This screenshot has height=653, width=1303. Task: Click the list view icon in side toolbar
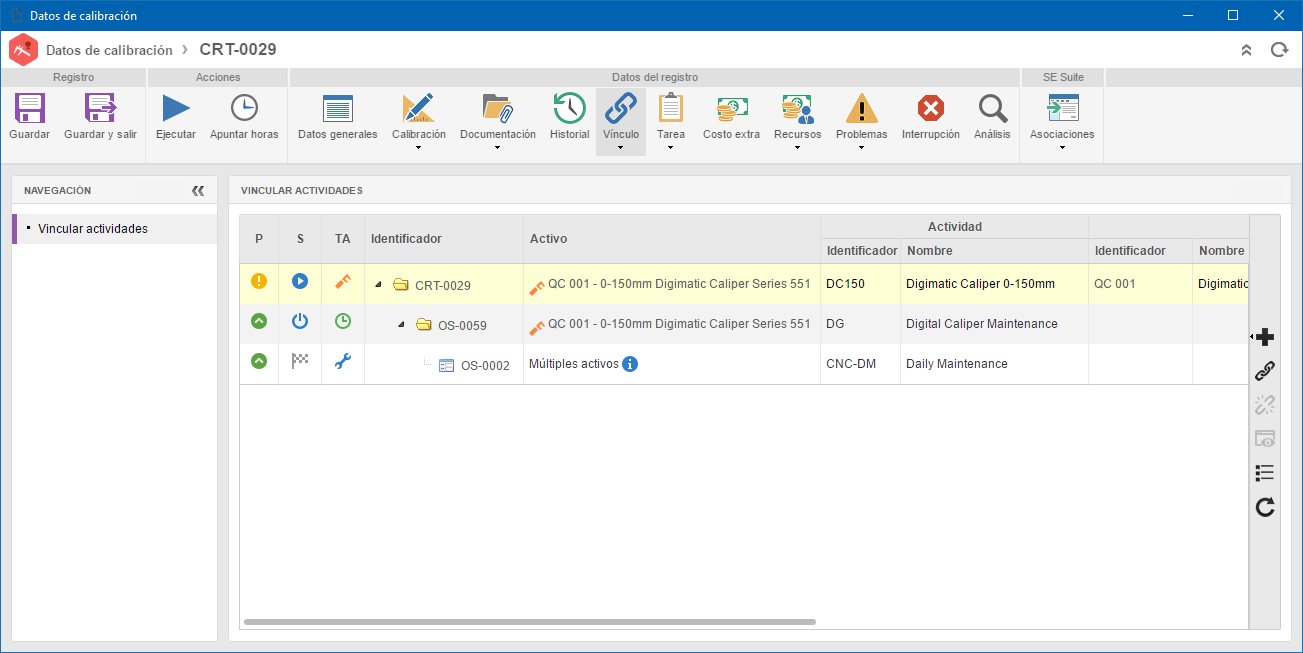click(1265, 473)
